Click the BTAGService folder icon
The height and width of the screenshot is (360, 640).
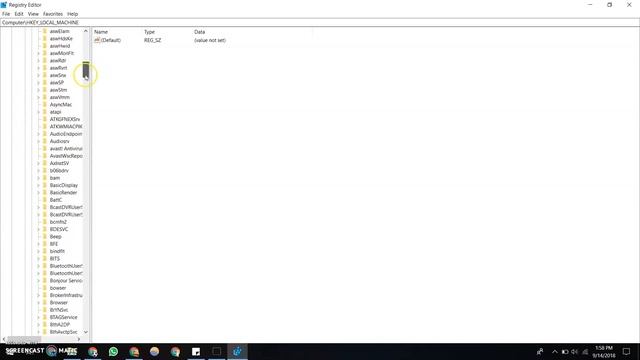tap(45, 317)
